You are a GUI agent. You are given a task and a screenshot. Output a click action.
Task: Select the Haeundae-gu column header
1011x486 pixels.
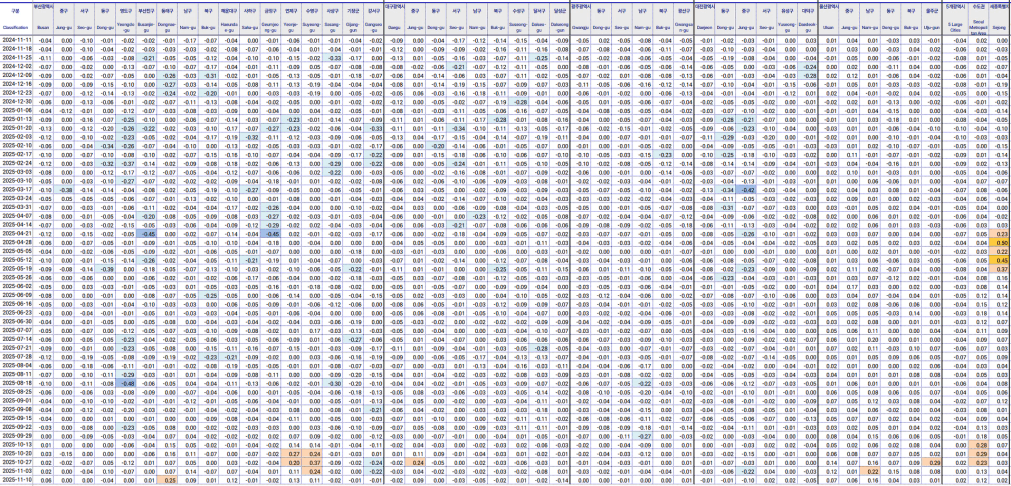[x=228, y=27]
